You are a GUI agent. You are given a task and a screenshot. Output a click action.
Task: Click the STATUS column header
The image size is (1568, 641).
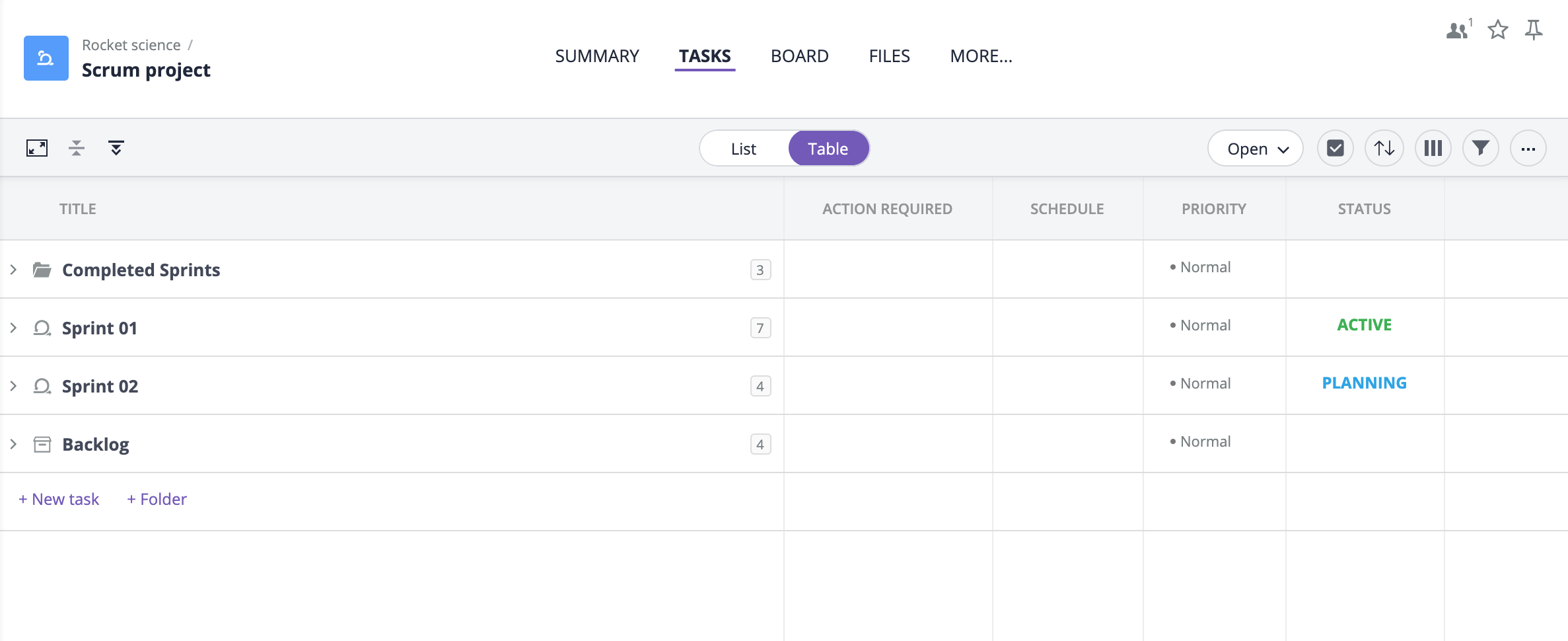1365,209
